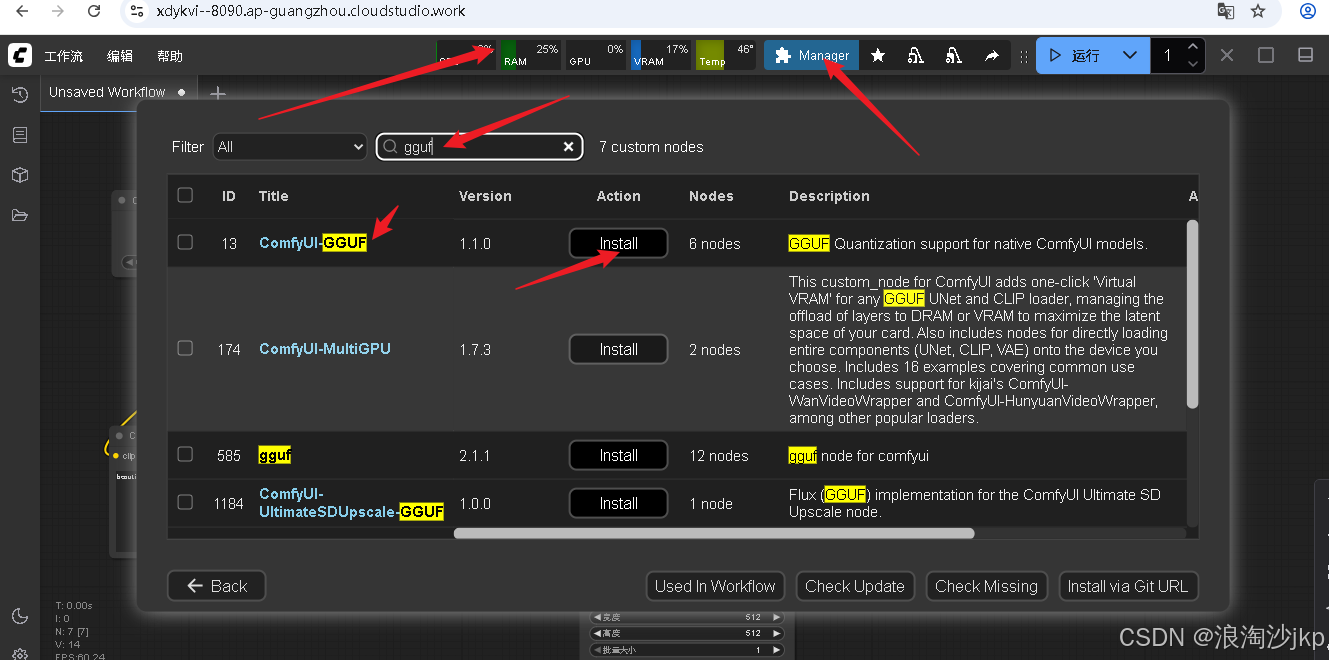Viewport: 1329px width, 660px height.
Task: Tick the select-all header checkbox
Action: point(185,195)
